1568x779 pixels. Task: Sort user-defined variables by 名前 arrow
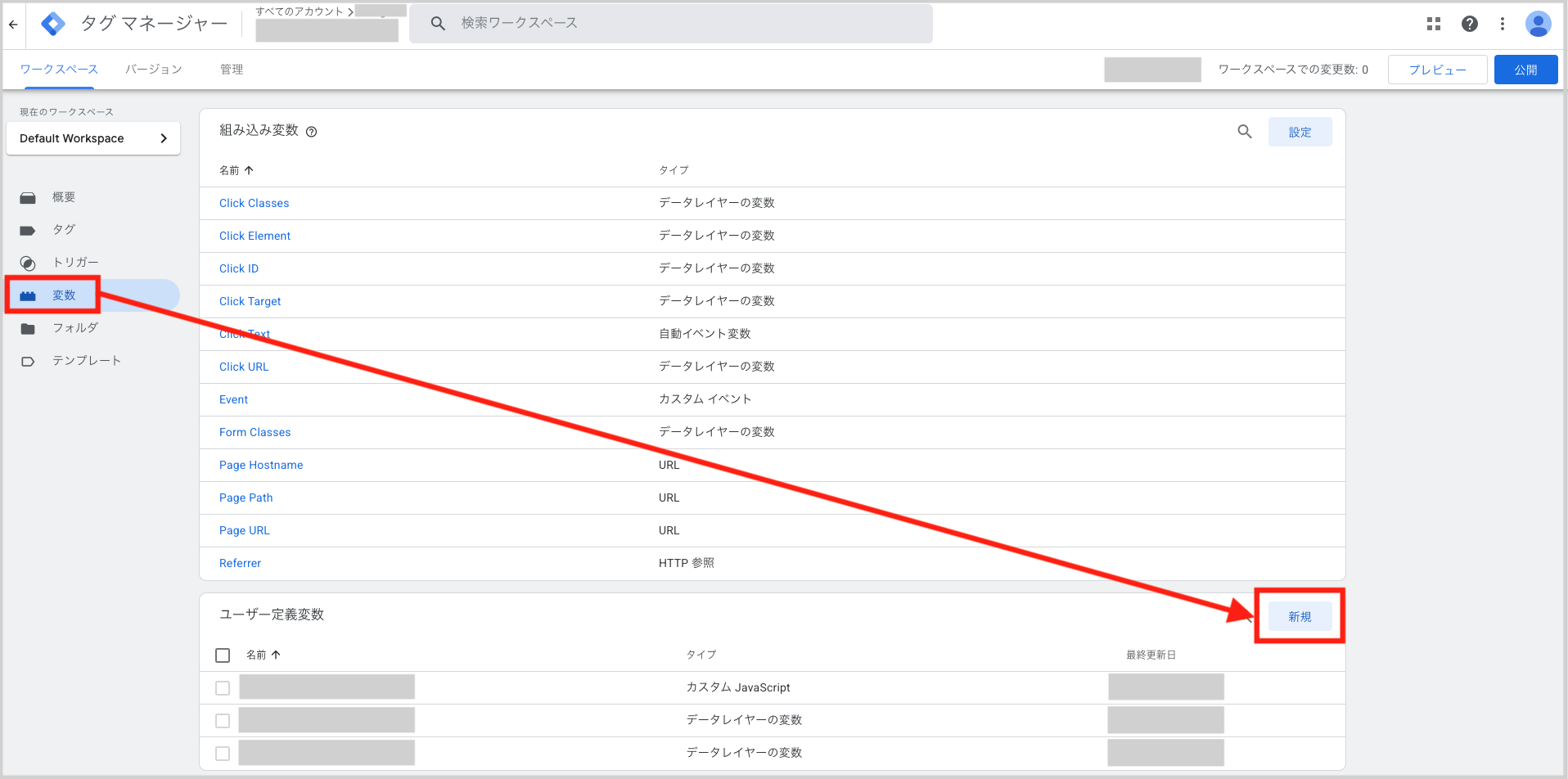point(276,655)
